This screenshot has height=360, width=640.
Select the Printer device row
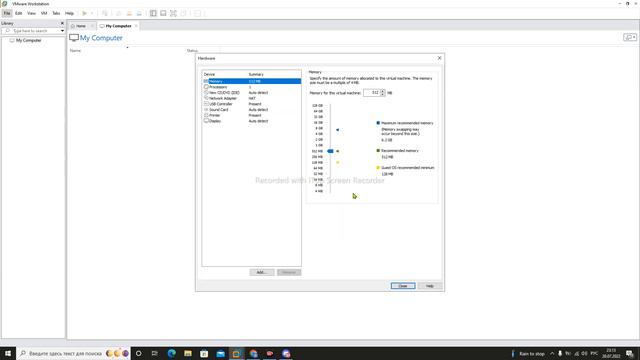coord(252,116)
